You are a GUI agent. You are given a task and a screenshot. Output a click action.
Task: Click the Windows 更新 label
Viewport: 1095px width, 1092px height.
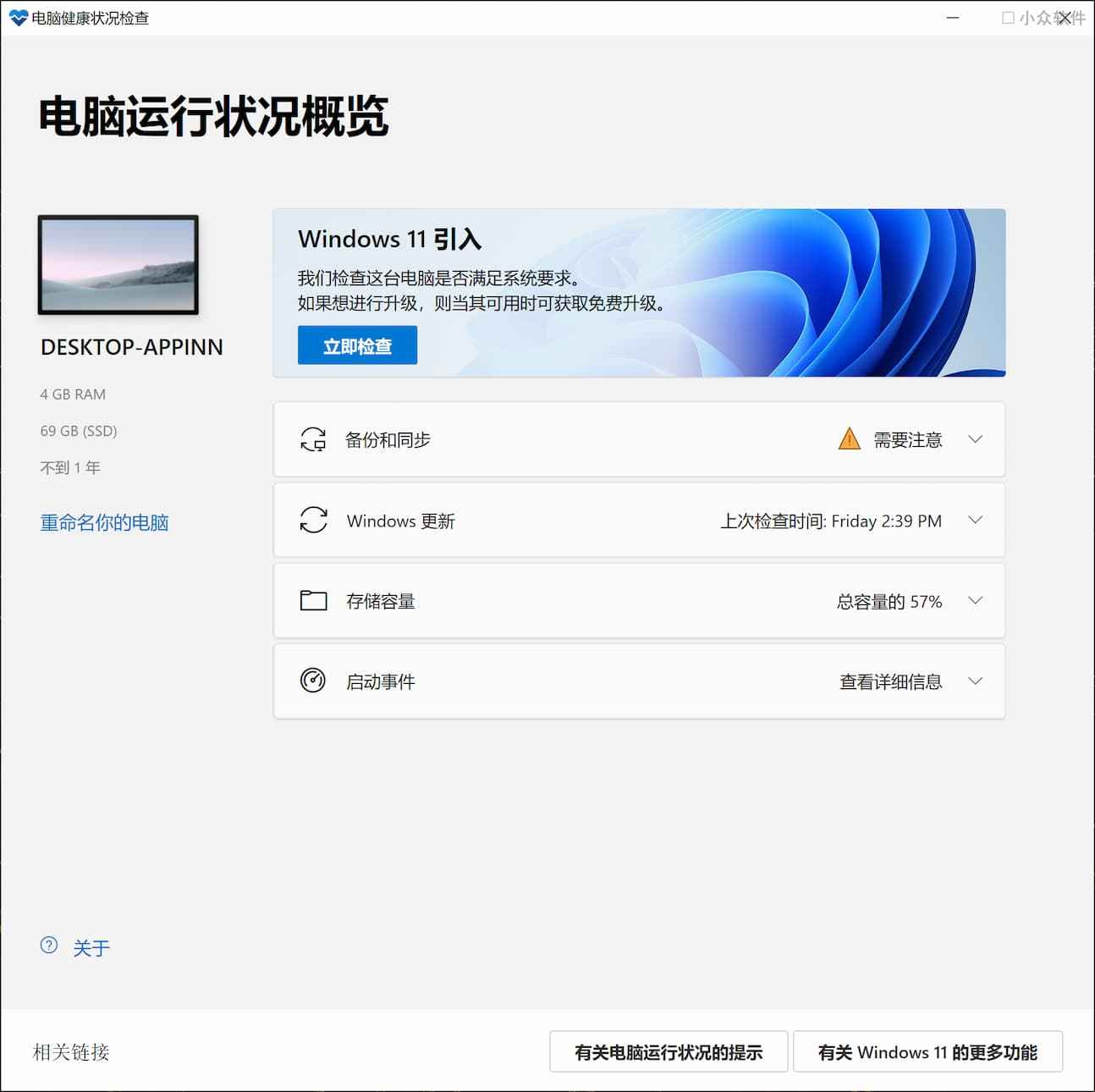click(x=400, y=521)
